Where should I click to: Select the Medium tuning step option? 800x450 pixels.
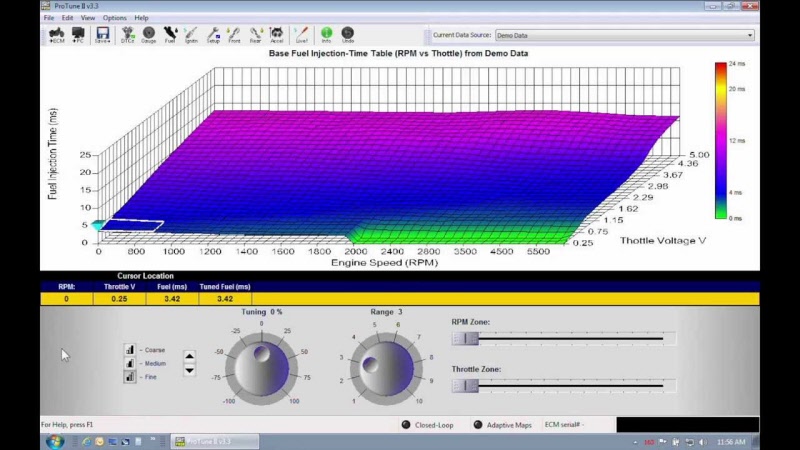click(x=130, y=363)
